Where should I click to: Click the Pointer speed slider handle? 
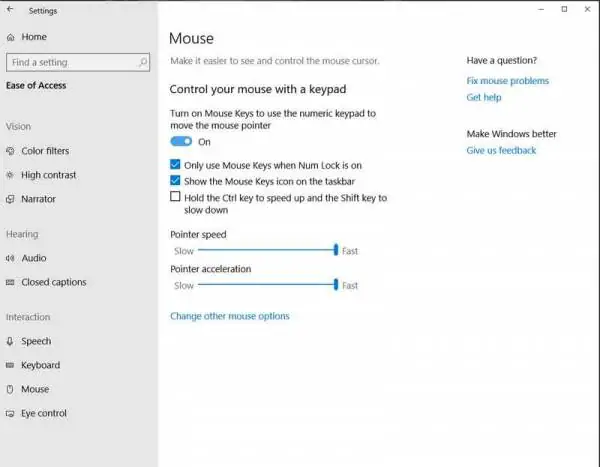pyautogui.click(x=336, y=250)
